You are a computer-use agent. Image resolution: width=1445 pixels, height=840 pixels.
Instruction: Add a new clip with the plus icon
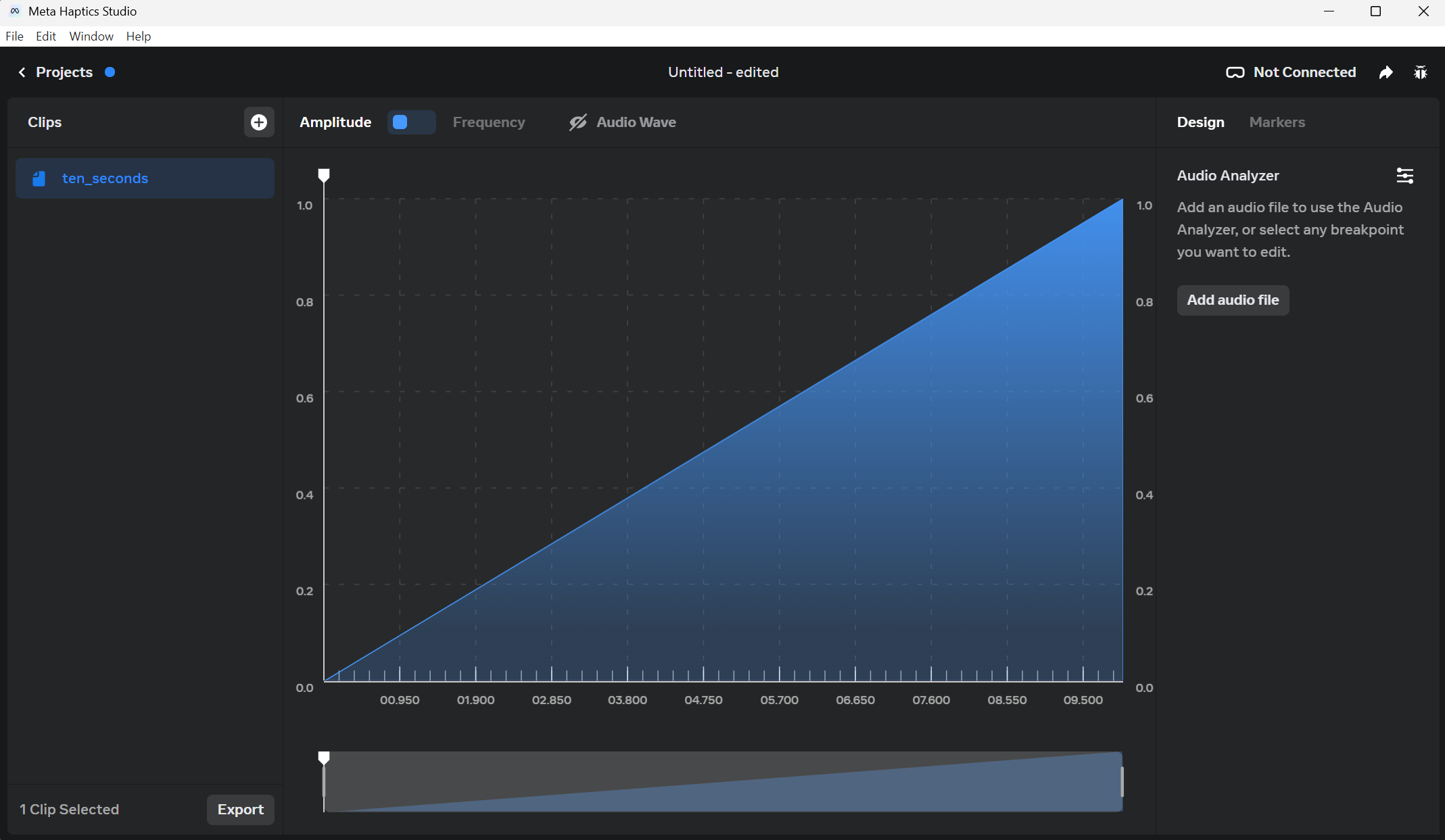[259, 122]
